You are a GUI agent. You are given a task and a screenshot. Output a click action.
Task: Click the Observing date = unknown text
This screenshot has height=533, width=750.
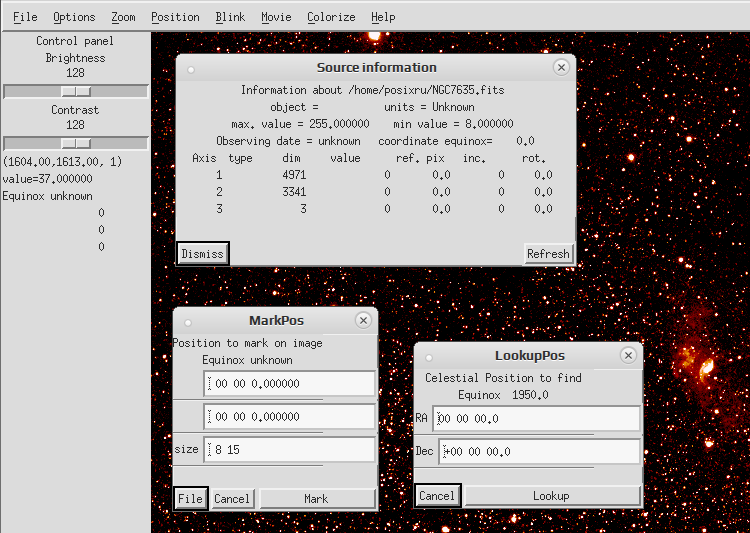click(x=288, y=141)
